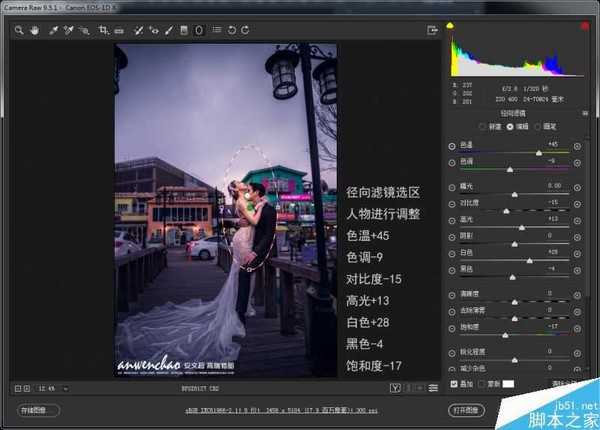Viewport: 600px width, 430px height.
Task: Select the Hand tool
Action: pyautogui.click(x=33, y=31)
